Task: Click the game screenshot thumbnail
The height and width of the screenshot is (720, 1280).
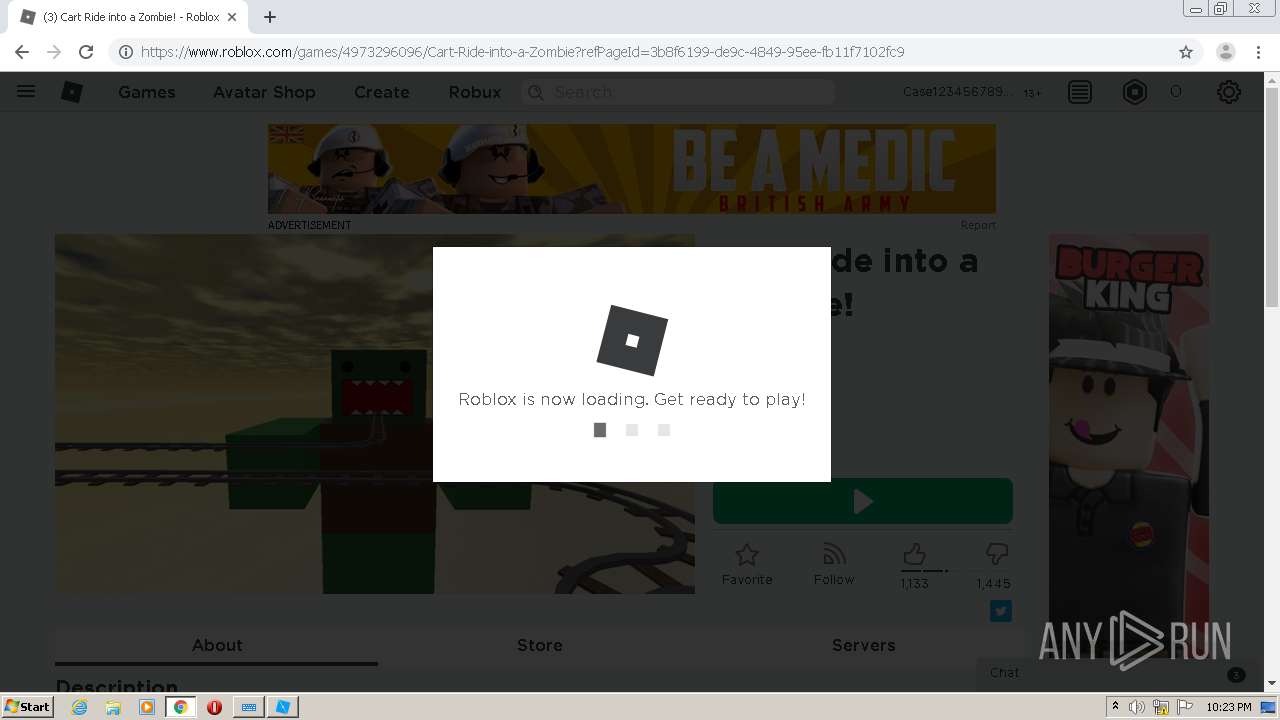Action: [375, 414]
